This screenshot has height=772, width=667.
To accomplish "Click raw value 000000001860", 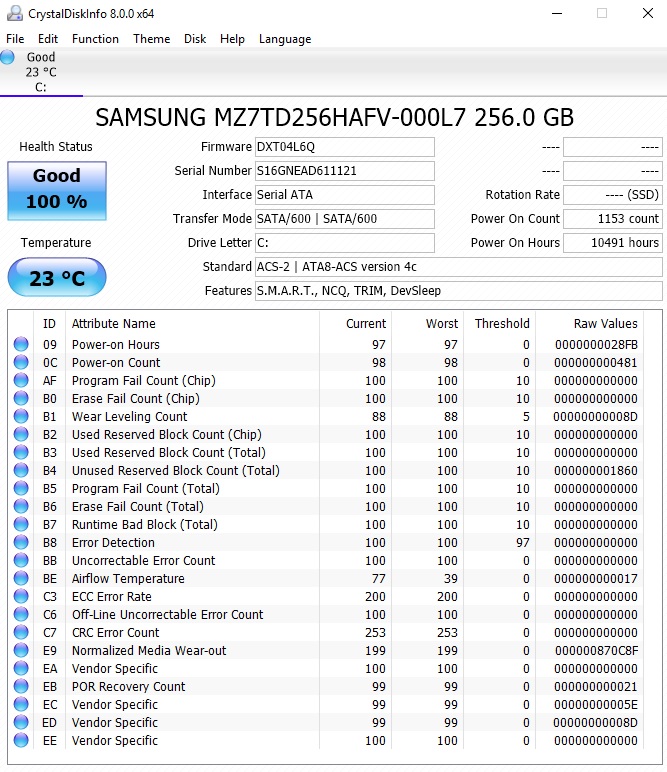I will [596, 471].
